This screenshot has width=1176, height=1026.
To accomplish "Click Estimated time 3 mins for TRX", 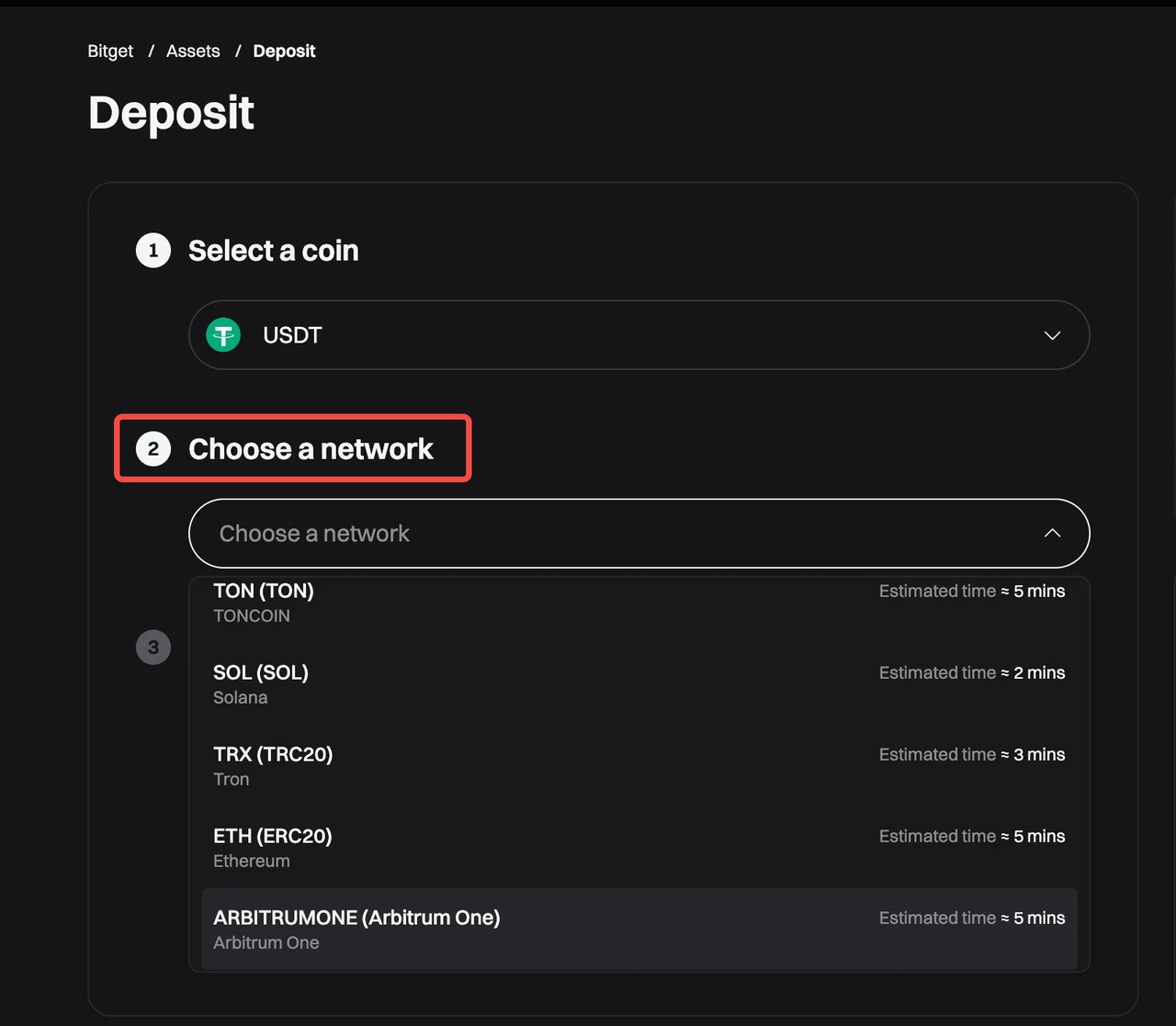I will 972,755.
